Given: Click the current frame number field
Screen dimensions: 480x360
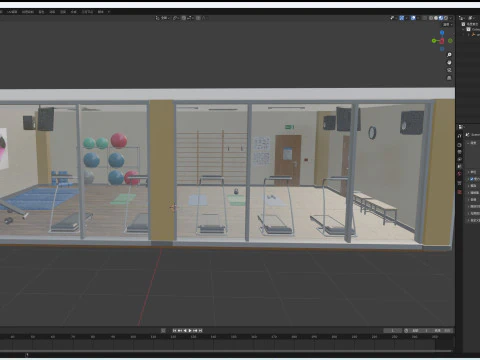Looking at the screenshot, I should (393, 330).
